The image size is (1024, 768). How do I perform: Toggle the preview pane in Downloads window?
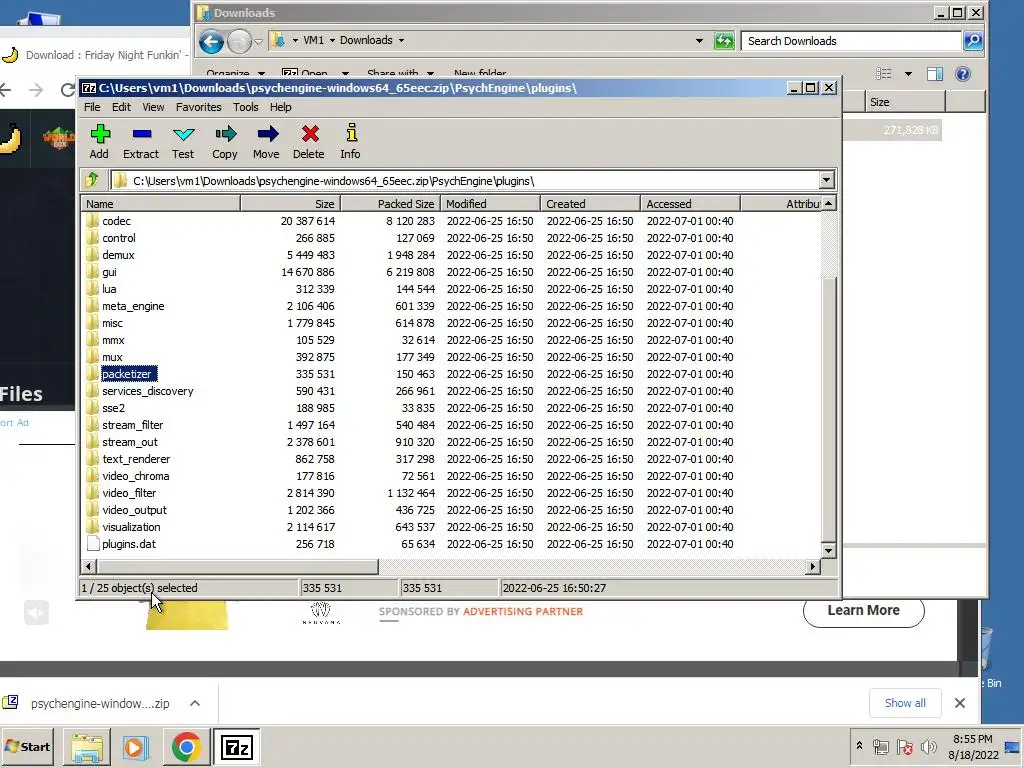coord(935,74)
